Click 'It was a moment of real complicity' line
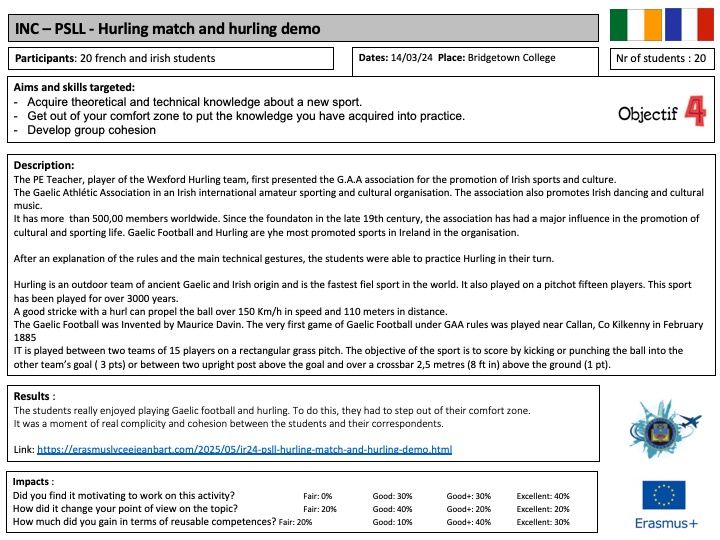The image size is (720, 540). tap(229, 423)
